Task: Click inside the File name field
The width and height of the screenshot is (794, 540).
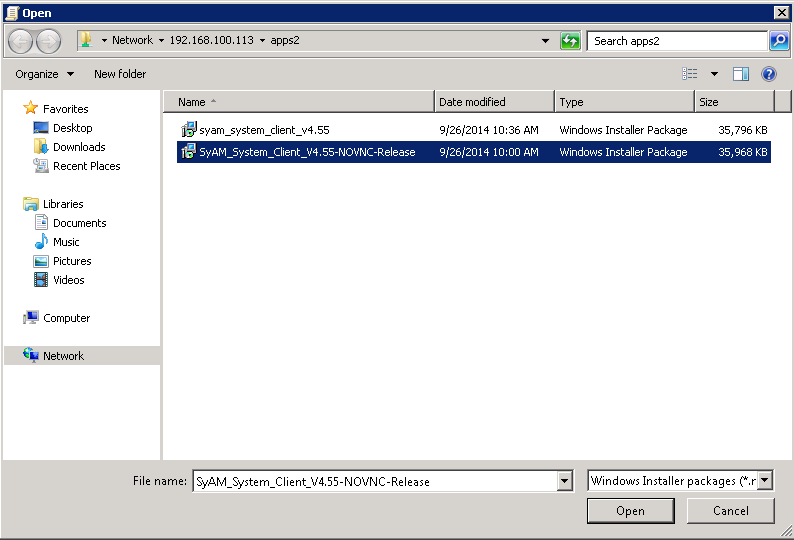Action: click(x=373, y=481)
